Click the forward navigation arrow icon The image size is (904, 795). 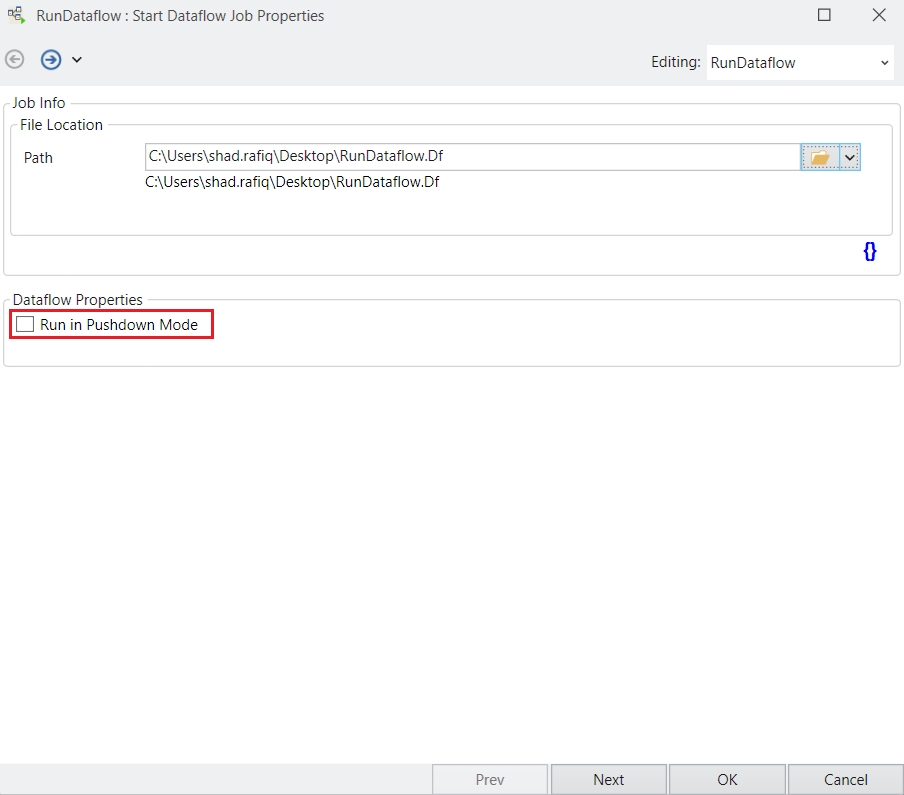click(51, 59)
